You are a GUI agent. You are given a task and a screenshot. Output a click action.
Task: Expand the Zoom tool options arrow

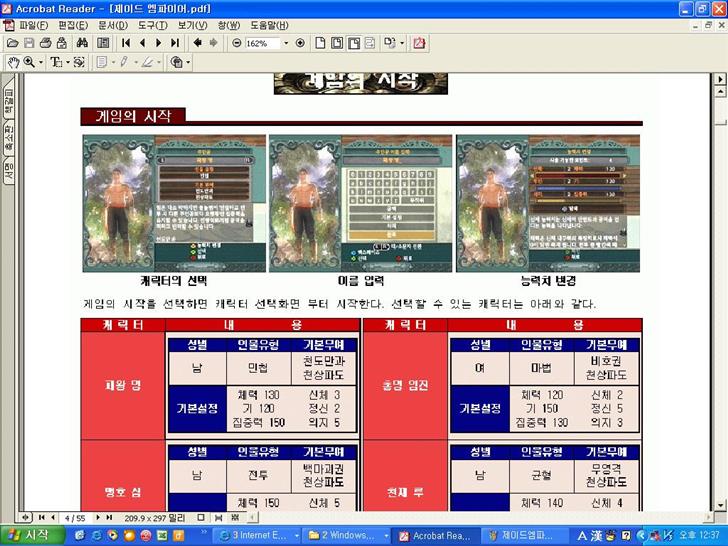click(x=41, y=62)
